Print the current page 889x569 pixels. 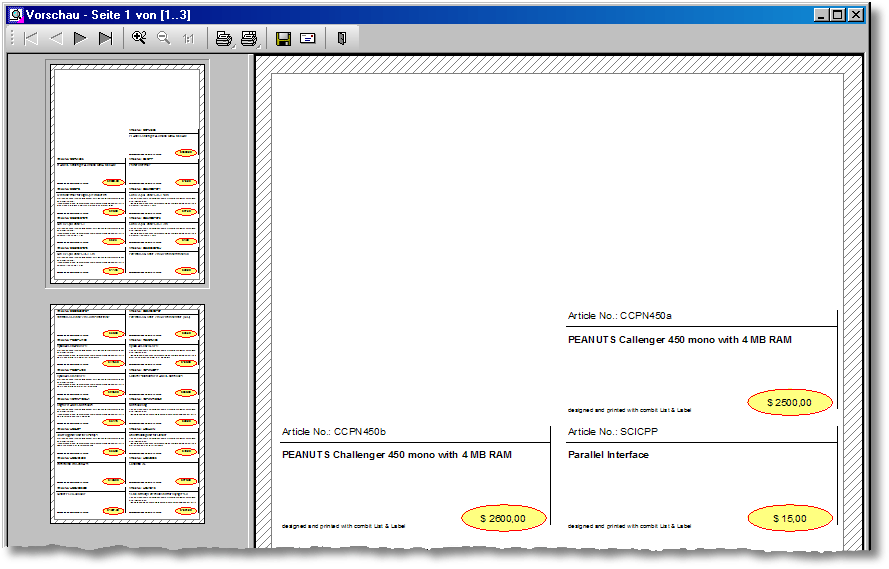point(224,39)
